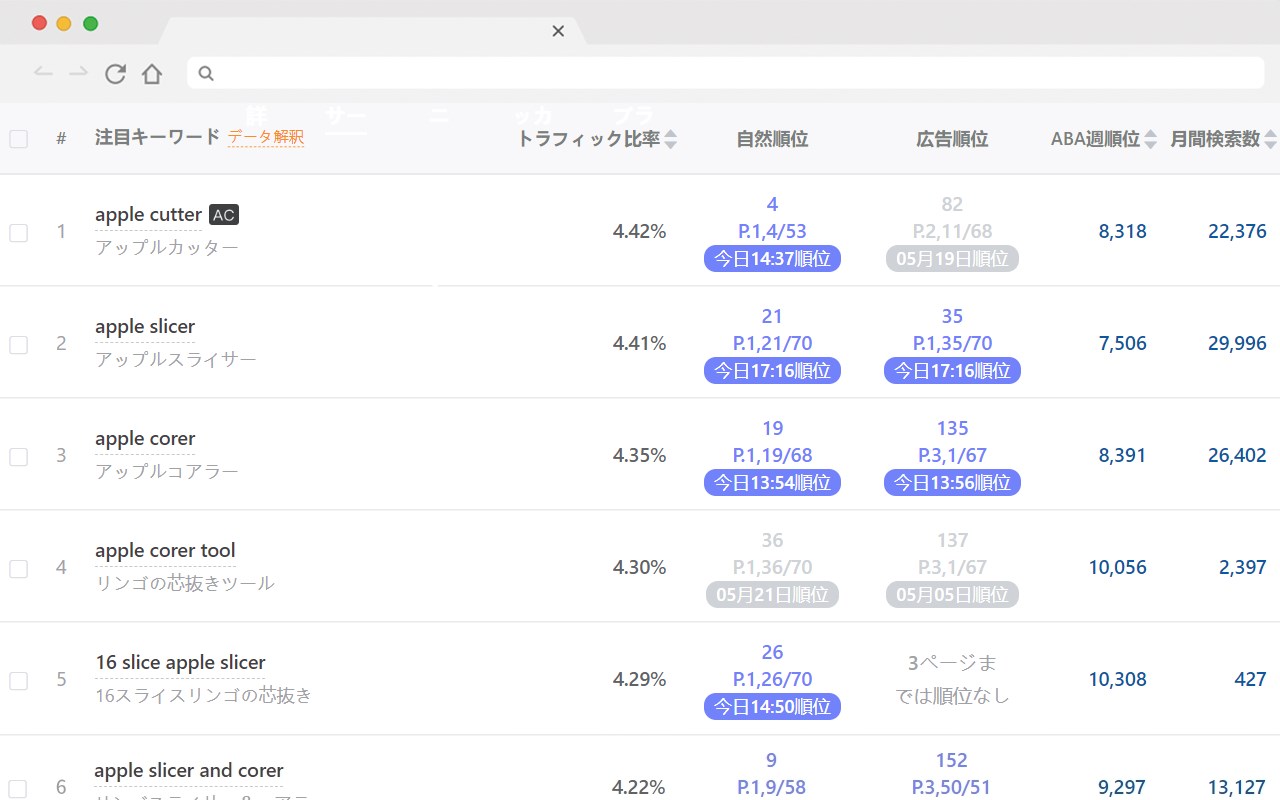Click the 05月19日順位 ad rank badge
This screenshot has height=800, width=1280.
pyautogui.click(x=952, y=259)
